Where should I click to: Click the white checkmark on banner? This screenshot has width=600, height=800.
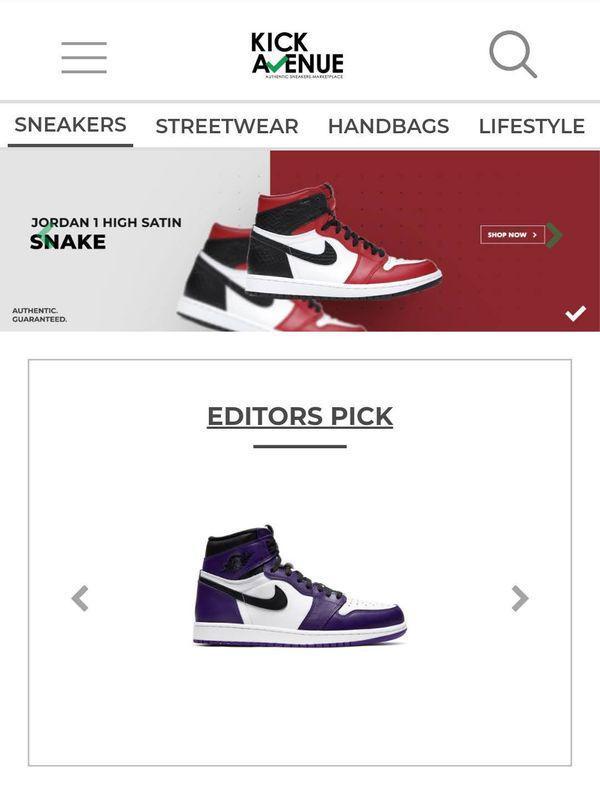(576, 313)
